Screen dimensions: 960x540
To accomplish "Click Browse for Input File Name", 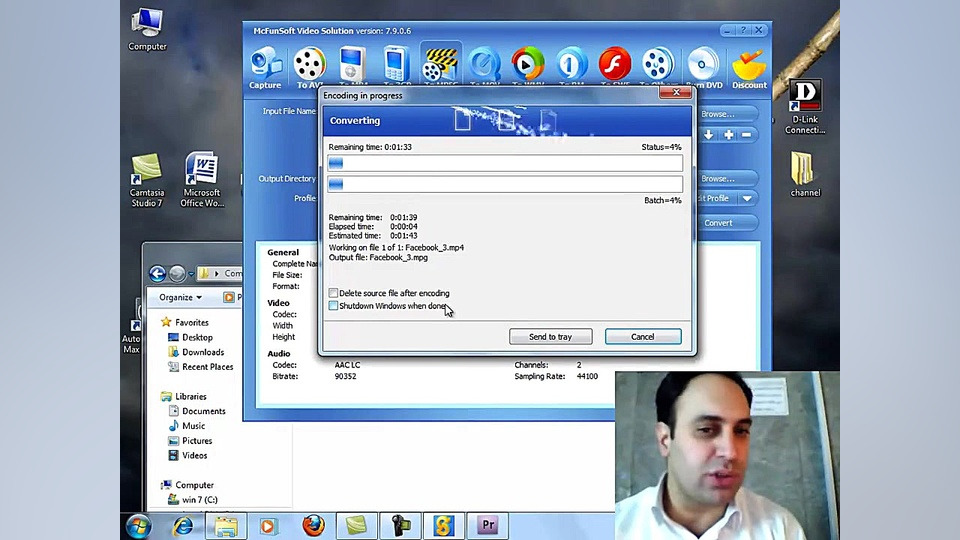I will coord(726,114).
